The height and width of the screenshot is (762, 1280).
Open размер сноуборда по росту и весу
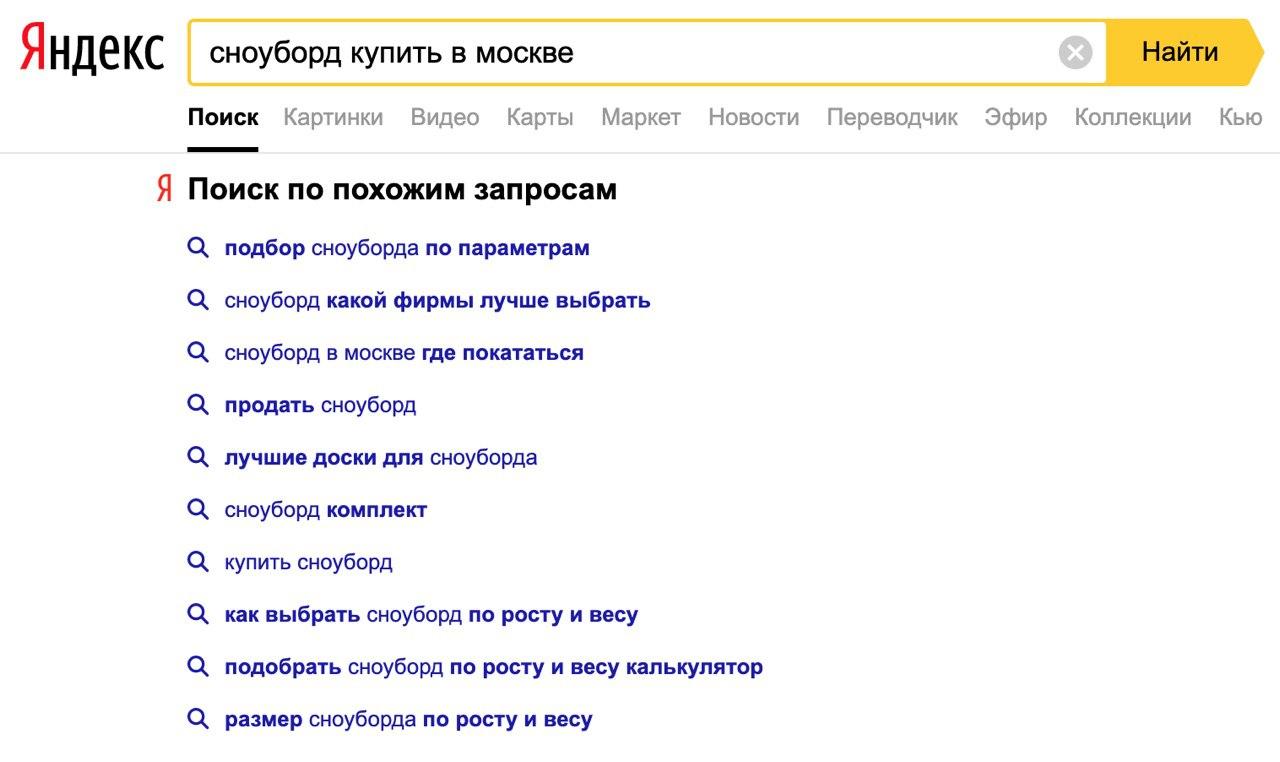point(408,719)
